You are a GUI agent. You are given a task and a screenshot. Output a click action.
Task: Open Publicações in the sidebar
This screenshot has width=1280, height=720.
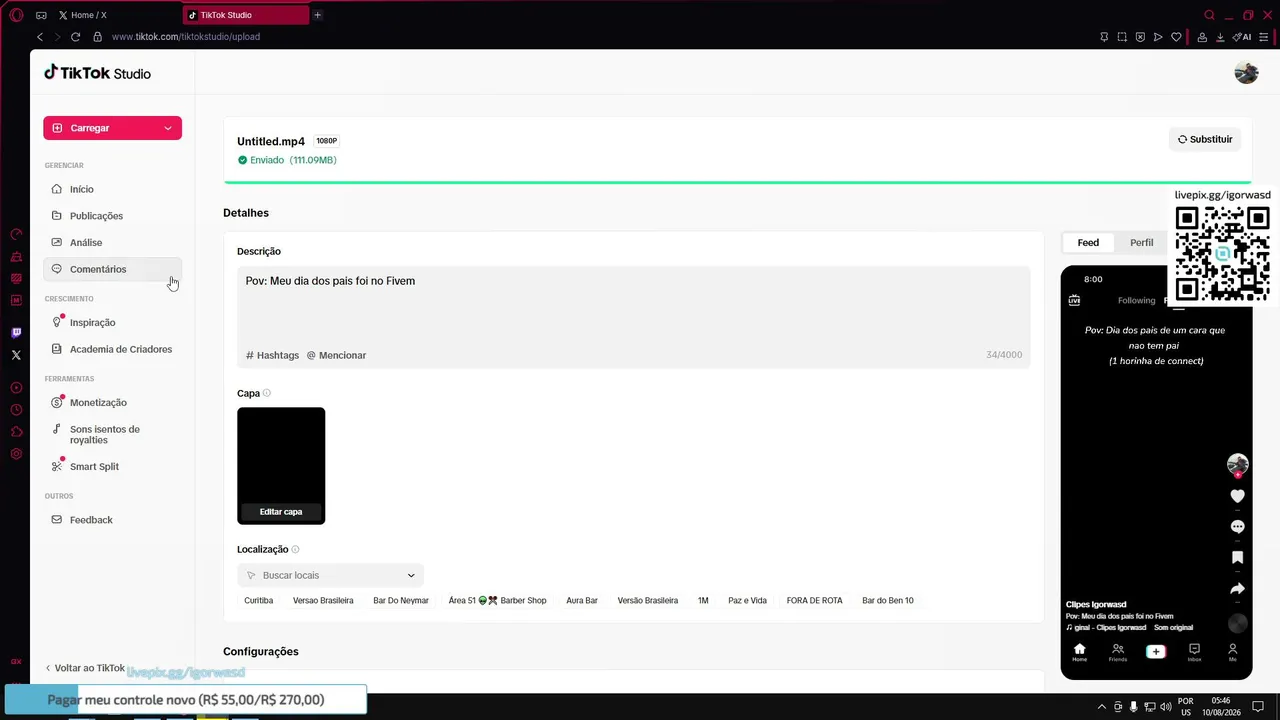112,216
